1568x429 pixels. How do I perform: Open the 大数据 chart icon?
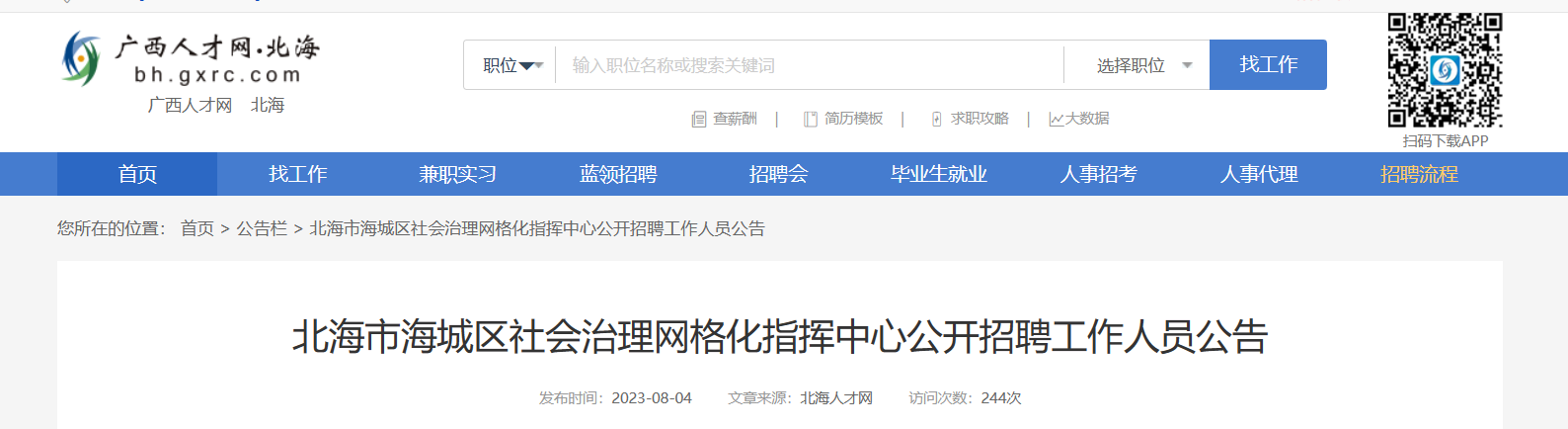tap(1056, 120)
